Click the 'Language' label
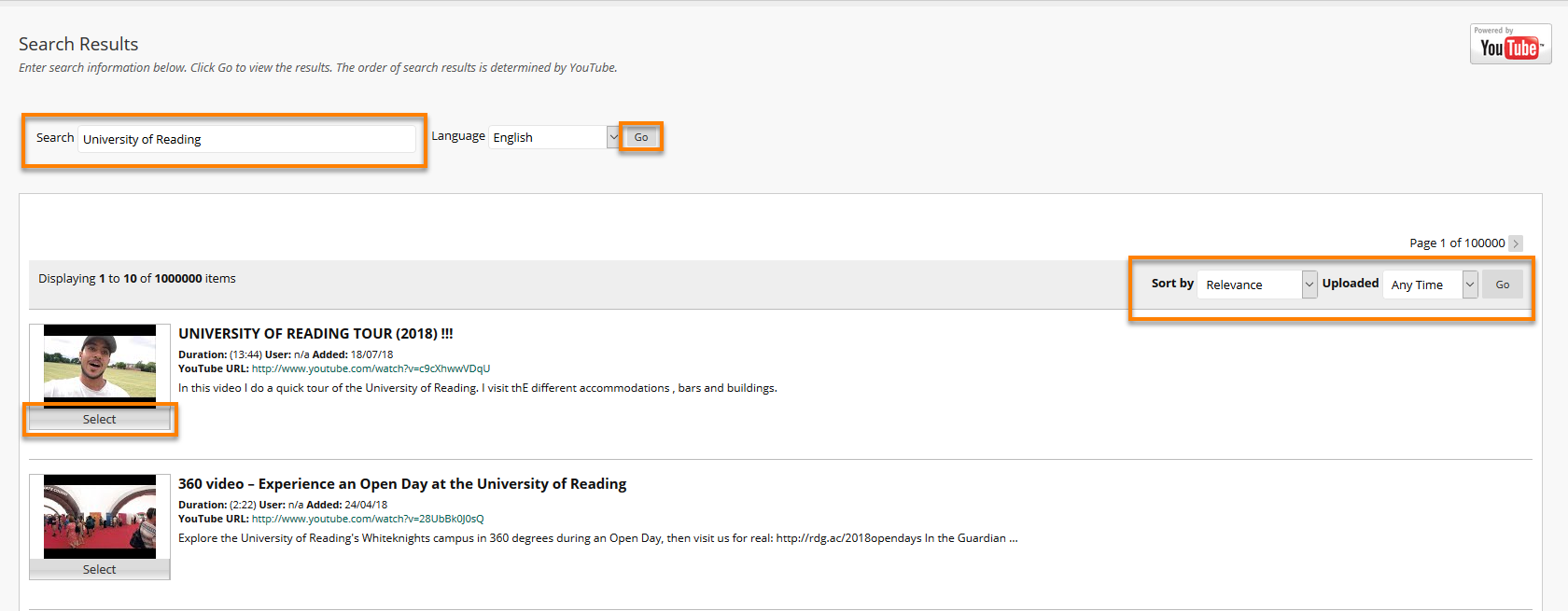This screenshot has height=611, width=1568. [458, 136]
